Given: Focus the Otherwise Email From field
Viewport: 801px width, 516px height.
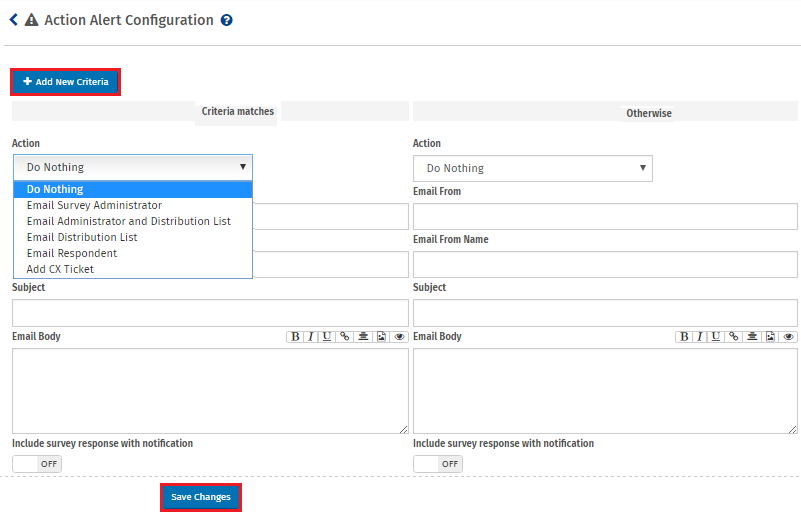Looking at the screenshot, I should pyautogui.click(x=605, y=216).
